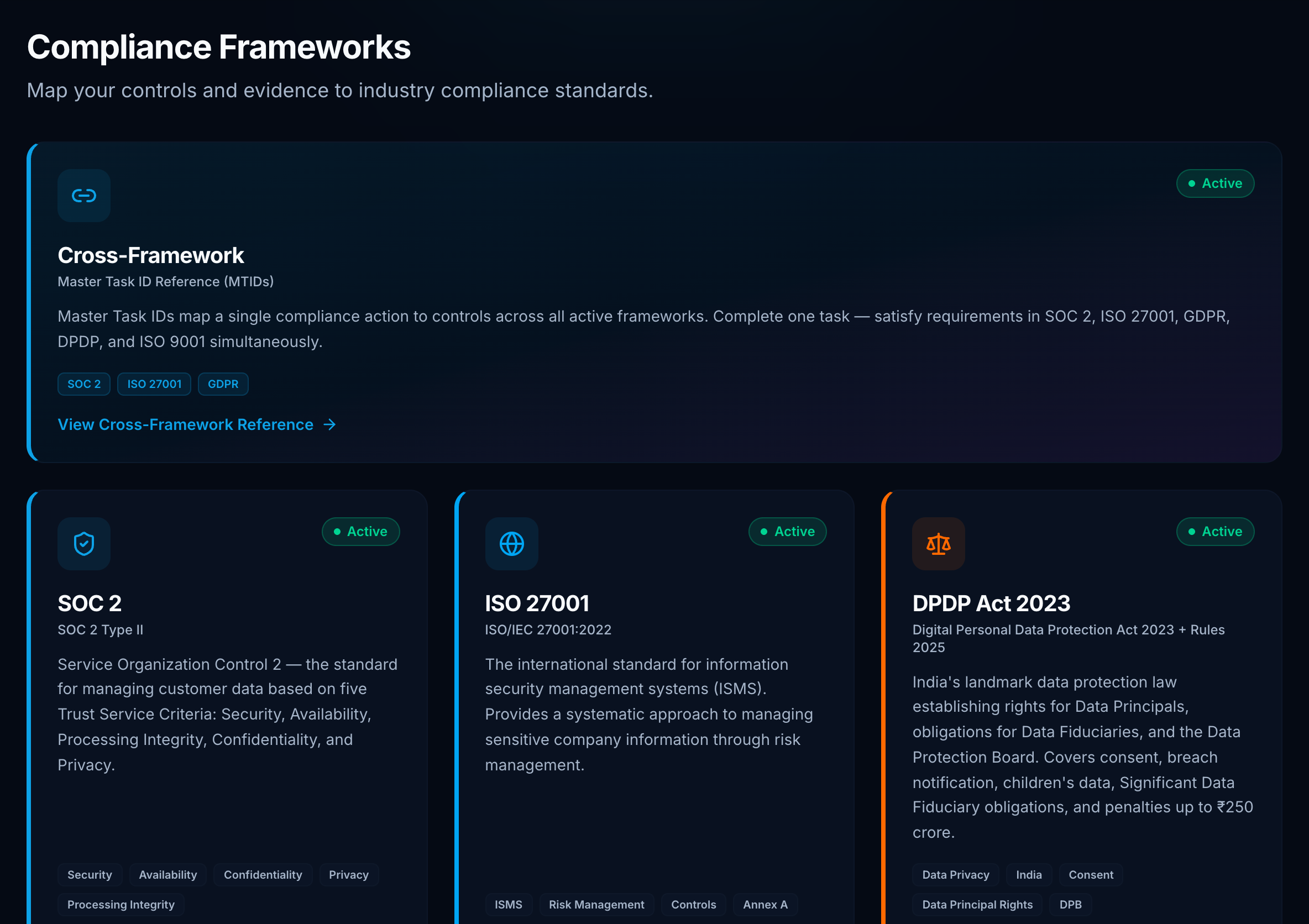Click the Privacy tag chip

pos(348,874)
